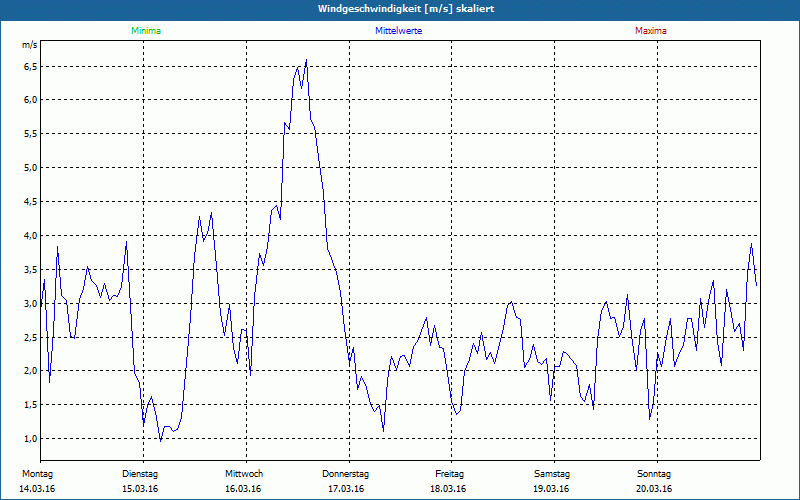
Task: Click the 1,0 y-axis value
Action: (x=31, y=438)
